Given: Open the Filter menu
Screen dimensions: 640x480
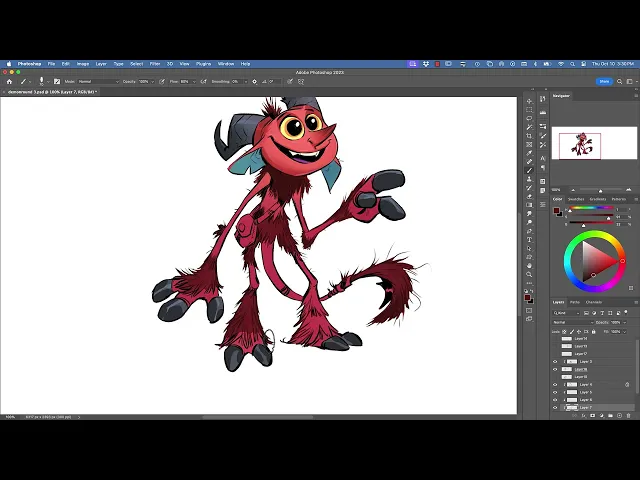Looking at the screenshot, I should 155,64.
